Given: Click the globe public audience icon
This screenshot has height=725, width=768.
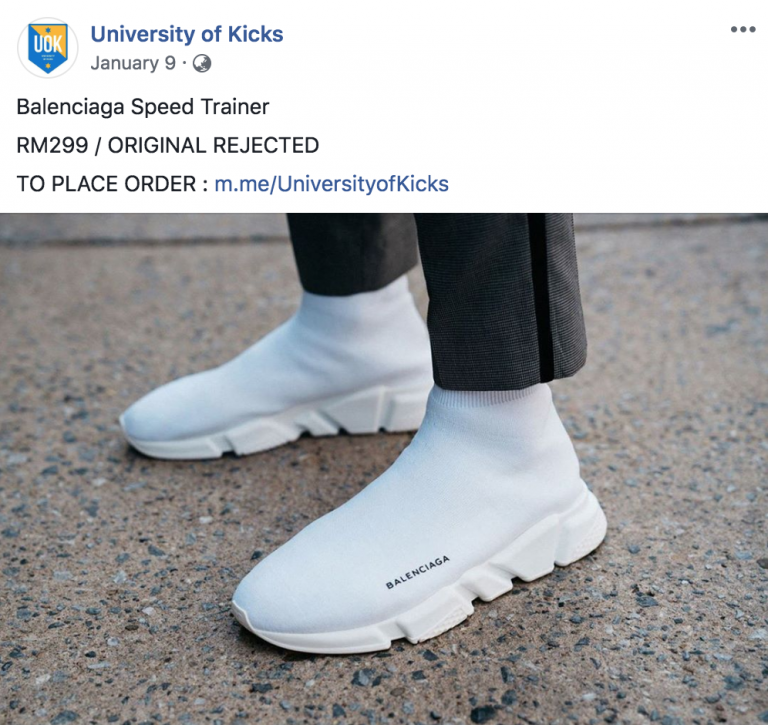Looking at the screenshot, I should click(x=202, y=64).
